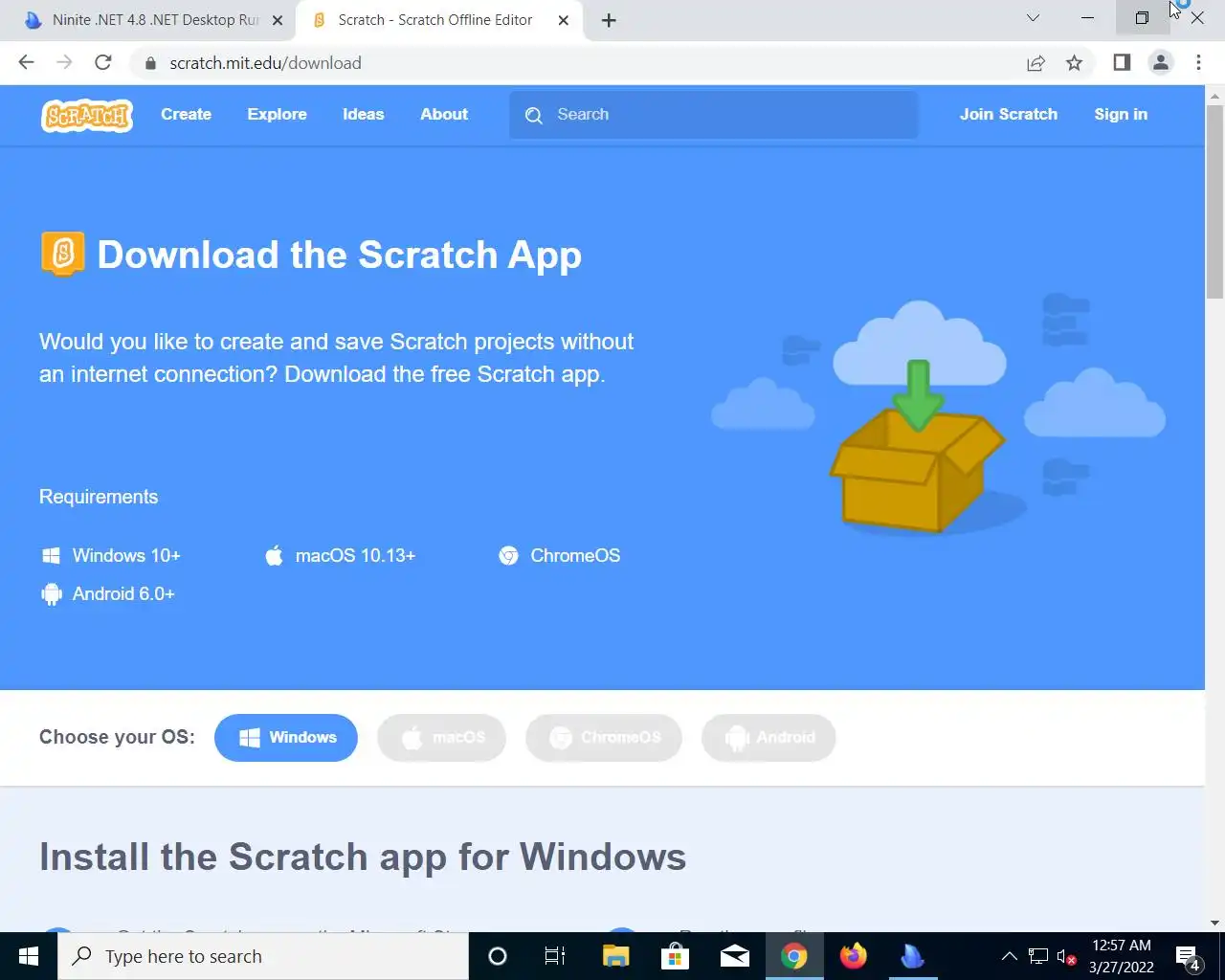Select Android as your OS
The height and width of the screenshot is (980, 1225).
point(768,738)
